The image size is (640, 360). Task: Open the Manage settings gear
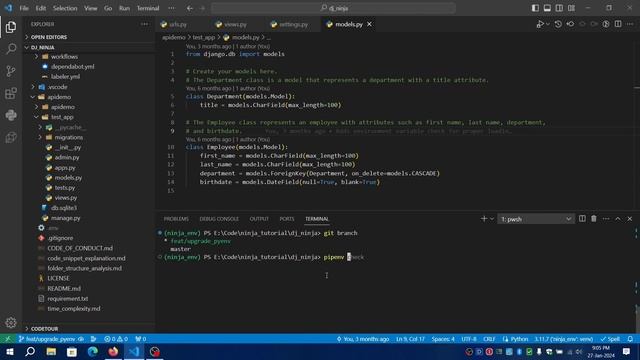11,322
